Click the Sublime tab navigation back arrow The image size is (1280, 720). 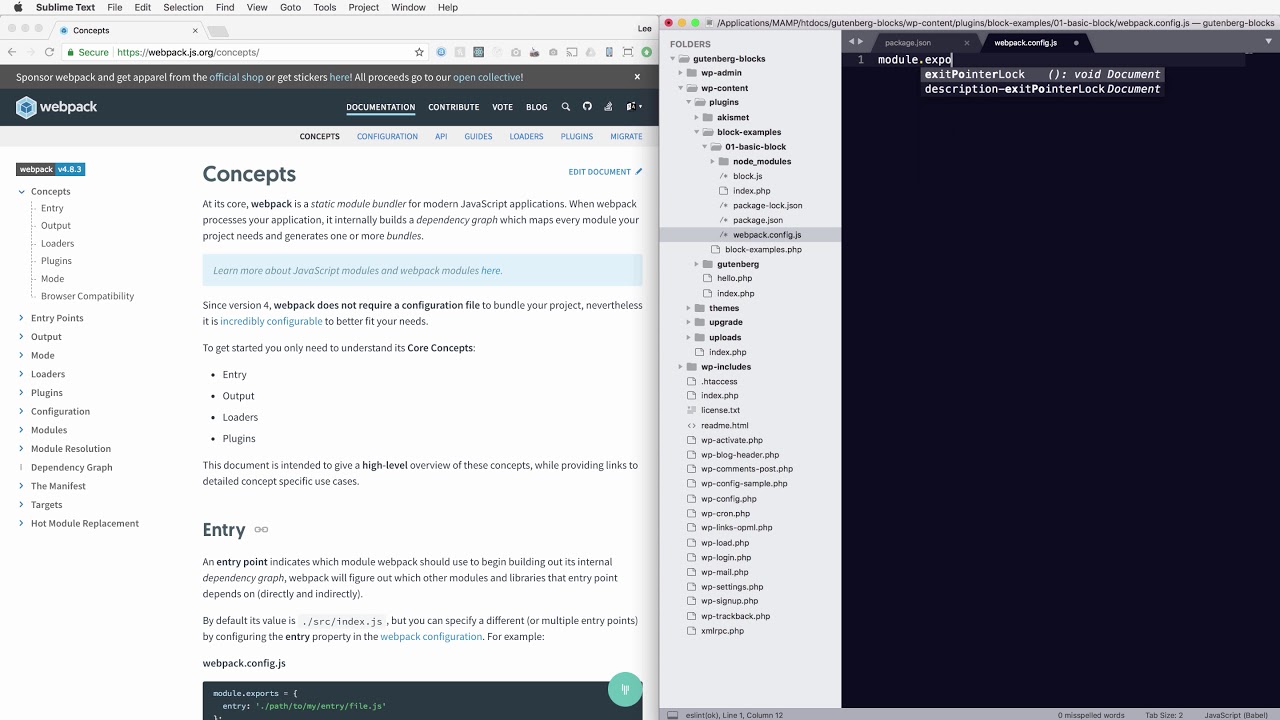(851, 42)
